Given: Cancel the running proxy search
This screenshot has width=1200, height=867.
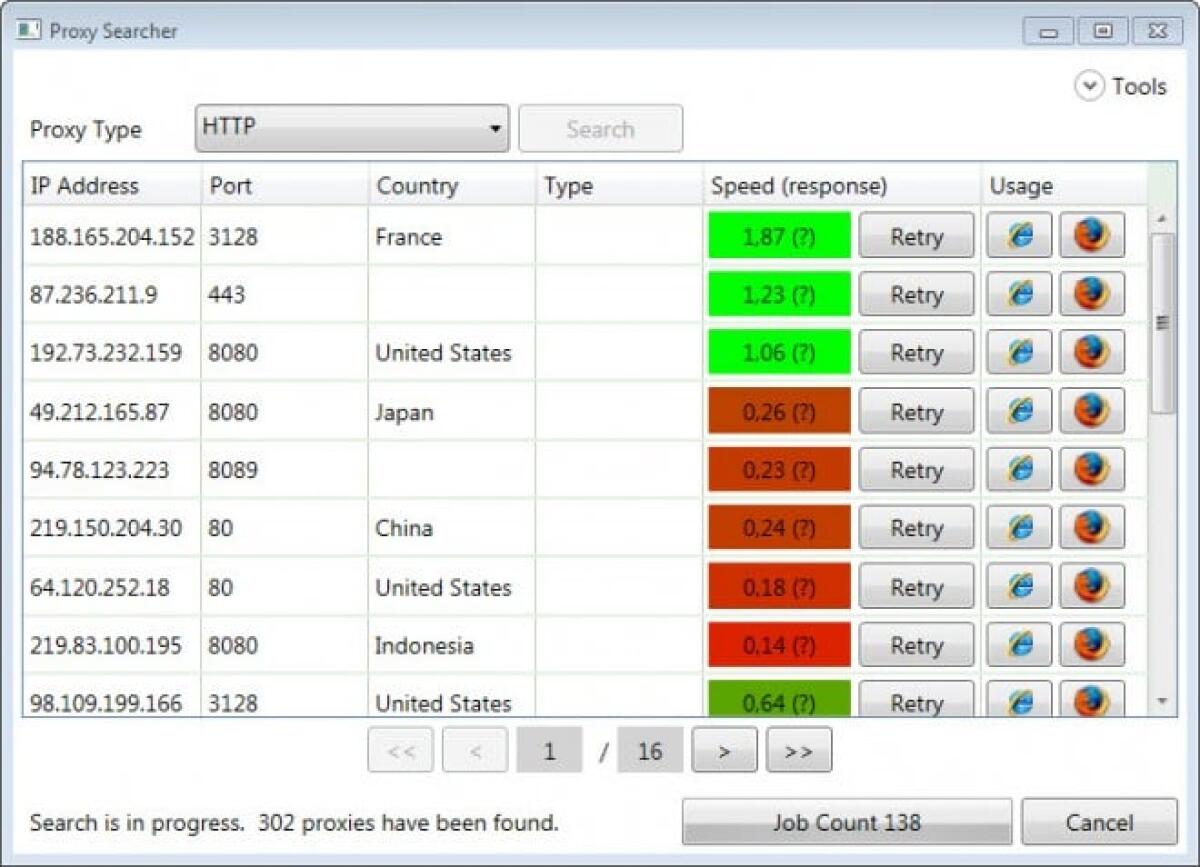Looking at the screenshot, I should point(1098,822).
